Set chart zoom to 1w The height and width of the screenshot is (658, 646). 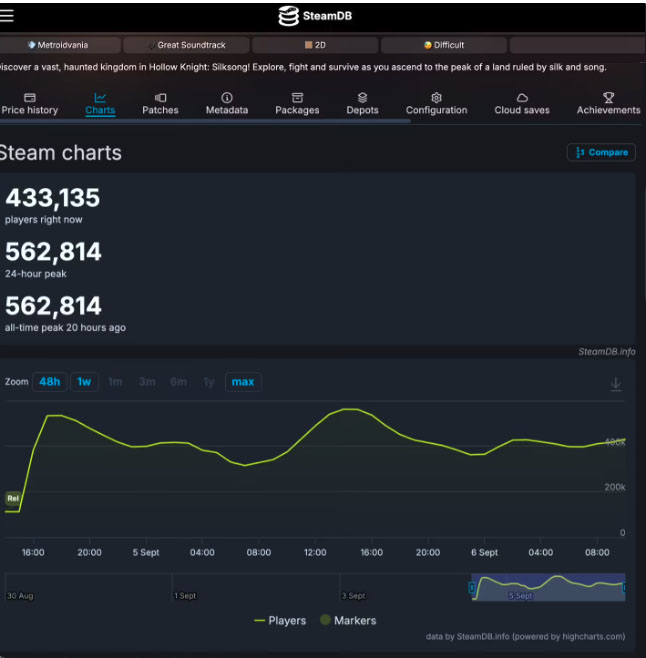point(84,382)
